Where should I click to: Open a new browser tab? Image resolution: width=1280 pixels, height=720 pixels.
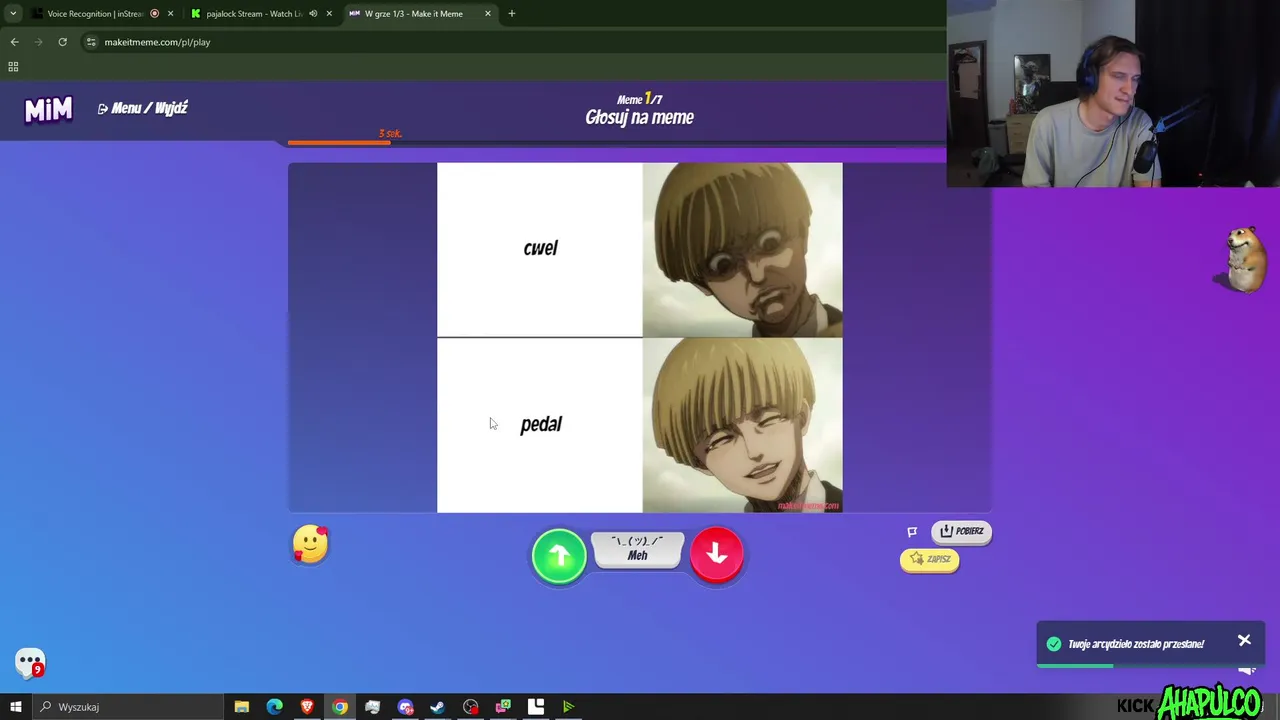pos(512,14)
